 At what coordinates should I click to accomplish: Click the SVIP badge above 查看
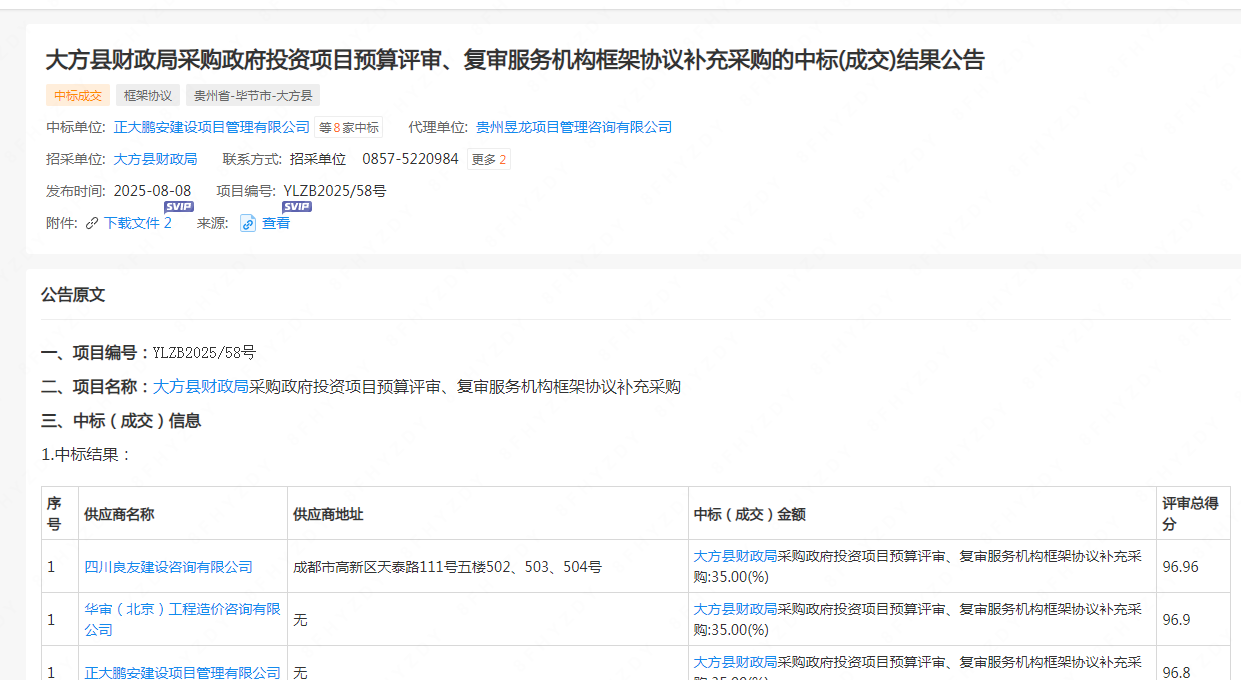(x=297, y=207)
